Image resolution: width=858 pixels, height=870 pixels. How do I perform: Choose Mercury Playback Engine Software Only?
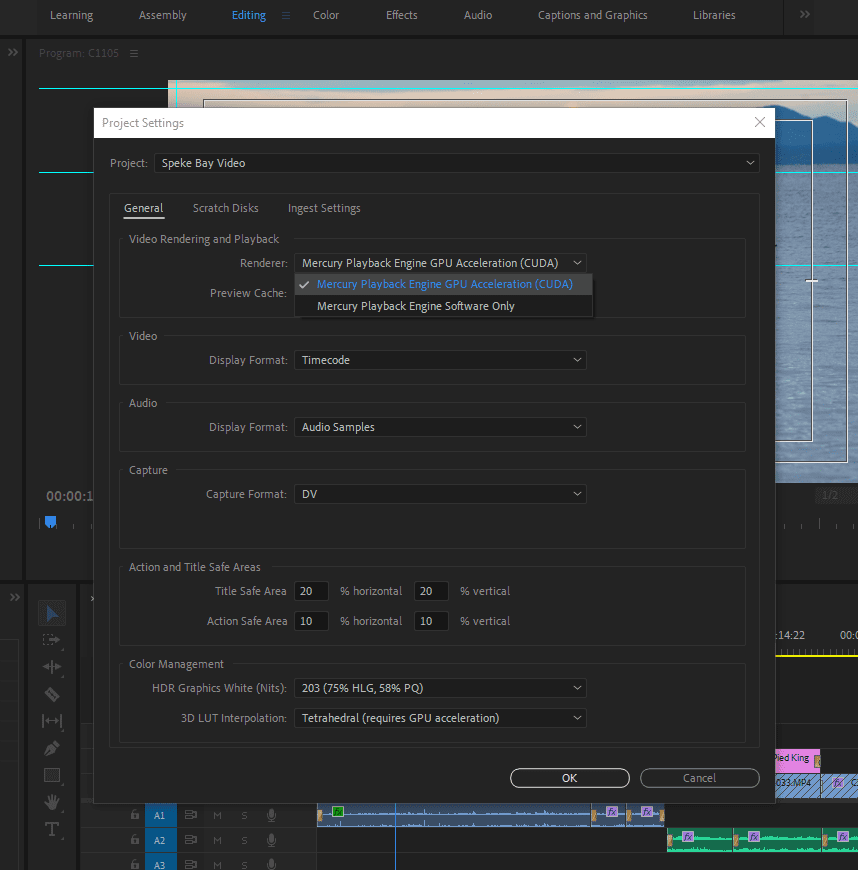(x=443, y=306)
